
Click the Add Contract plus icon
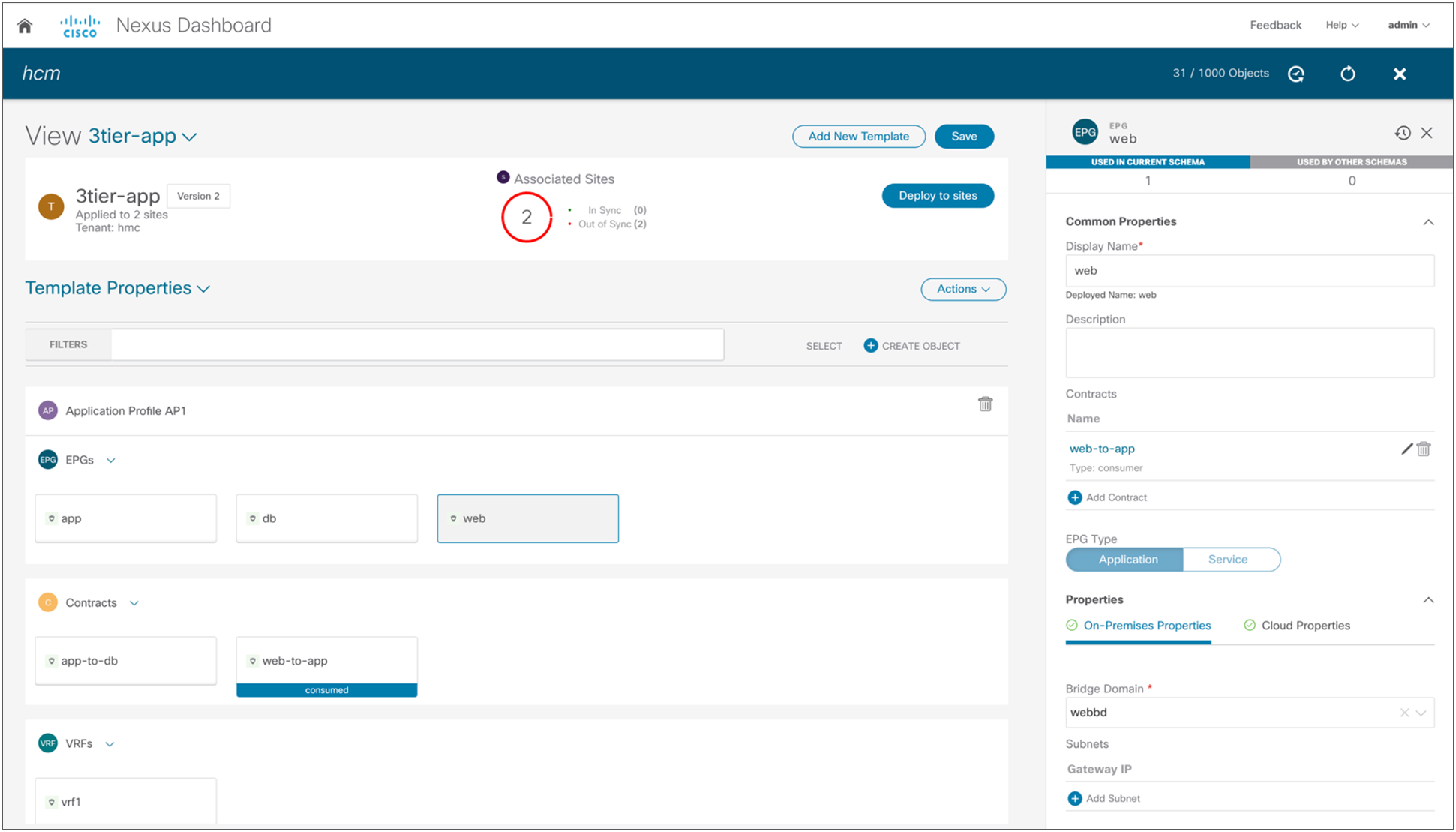coord(1075,497)
